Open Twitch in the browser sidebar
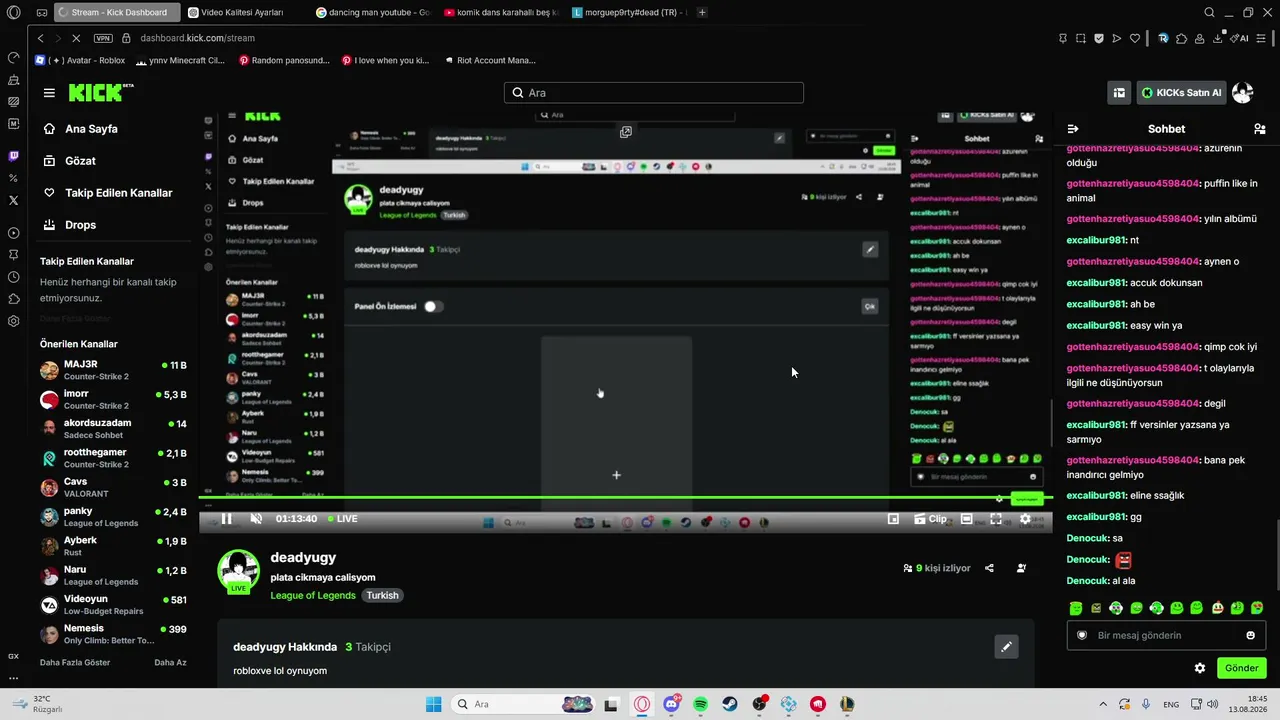The height and width of the screenshot is (720, 1280). [x=13, y=156]
